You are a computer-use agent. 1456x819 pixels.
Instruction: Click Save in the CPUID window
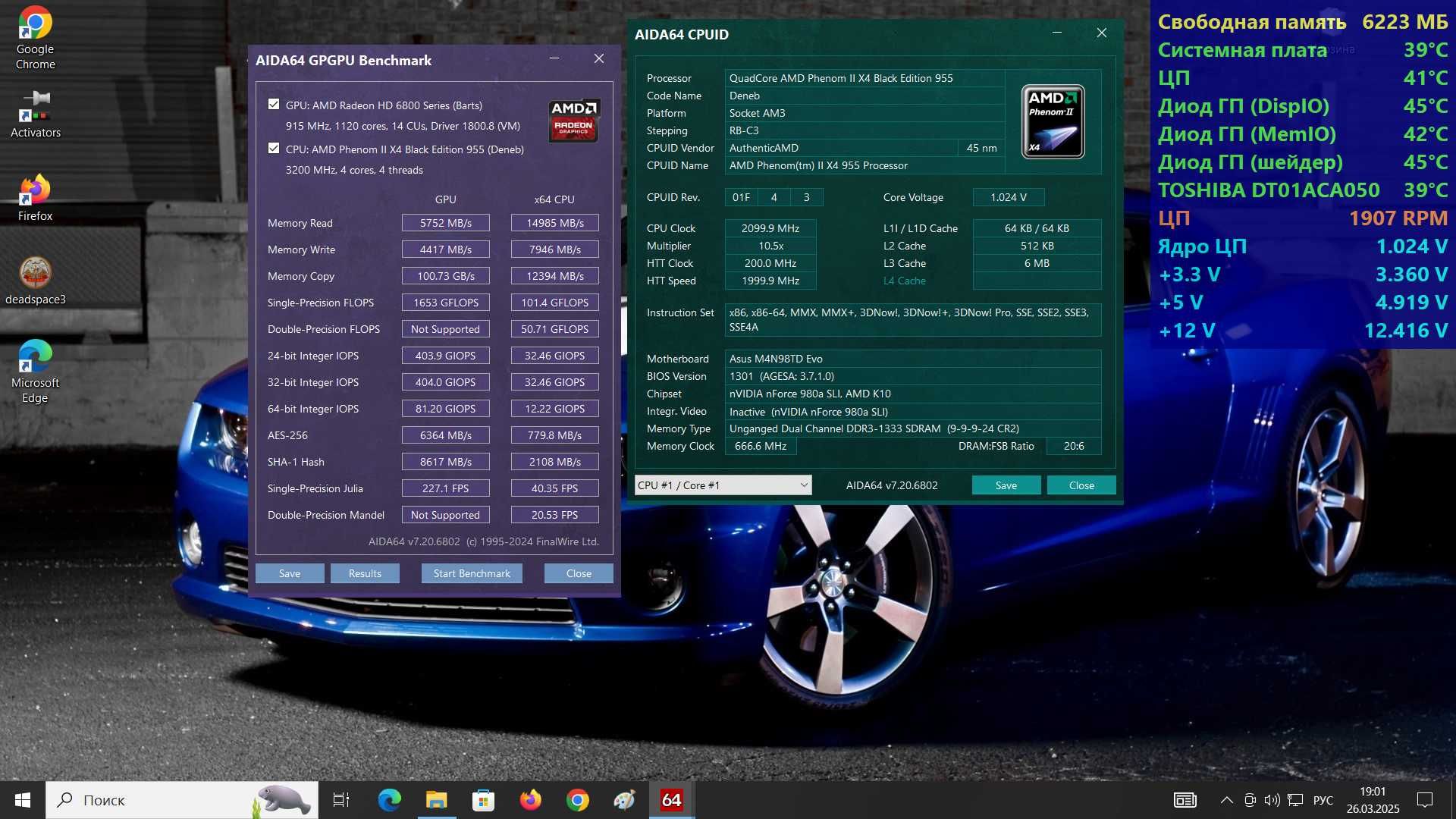coord(1006,485)
